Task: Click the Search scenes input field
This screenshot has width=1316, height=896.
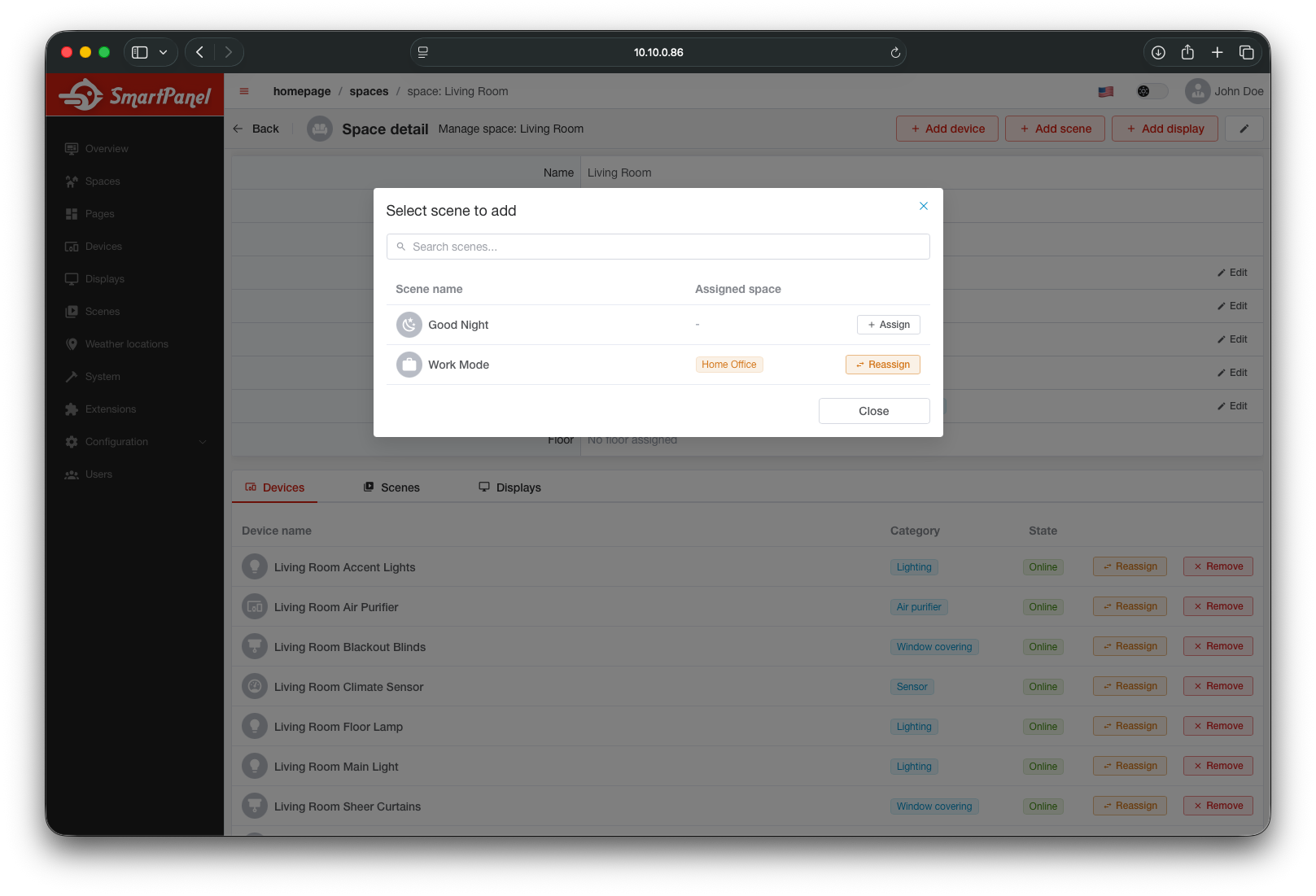Action: point(658,247)
